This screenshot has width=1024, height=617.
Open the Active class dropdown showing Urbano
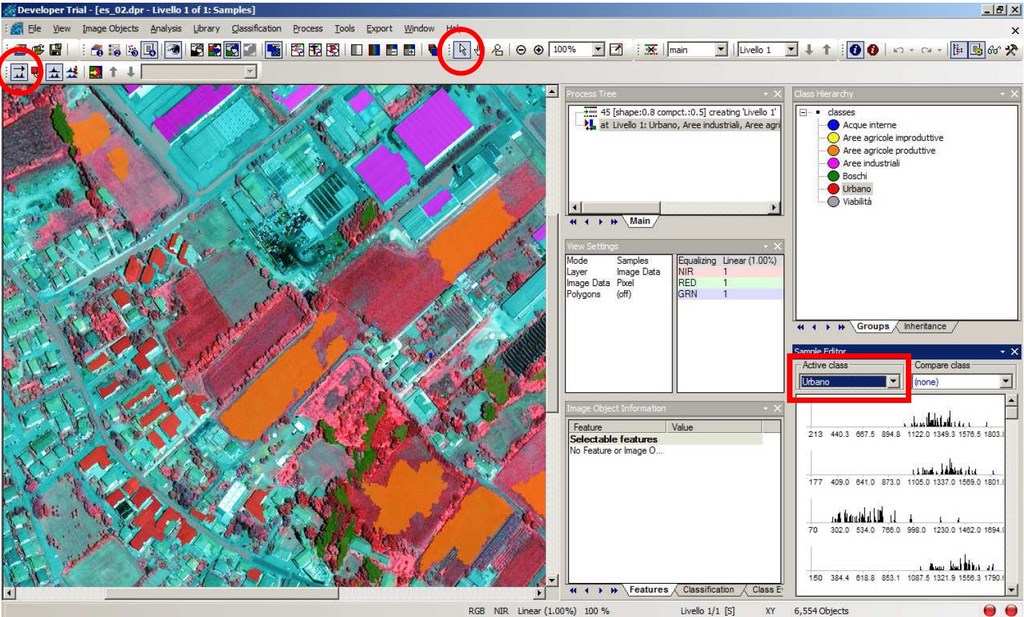tap(893, 382)
